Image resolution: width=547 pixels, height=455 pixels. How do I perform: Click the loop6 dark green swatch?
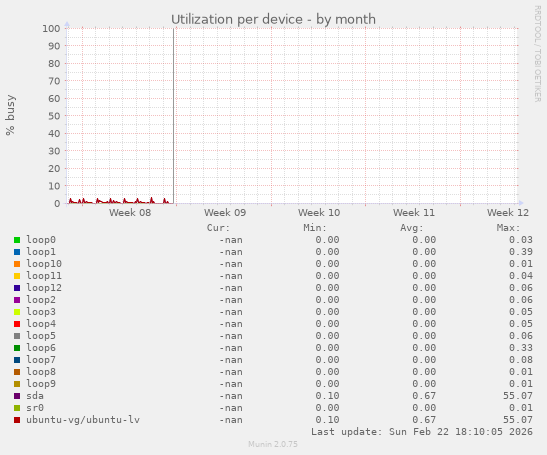point(17,348)
